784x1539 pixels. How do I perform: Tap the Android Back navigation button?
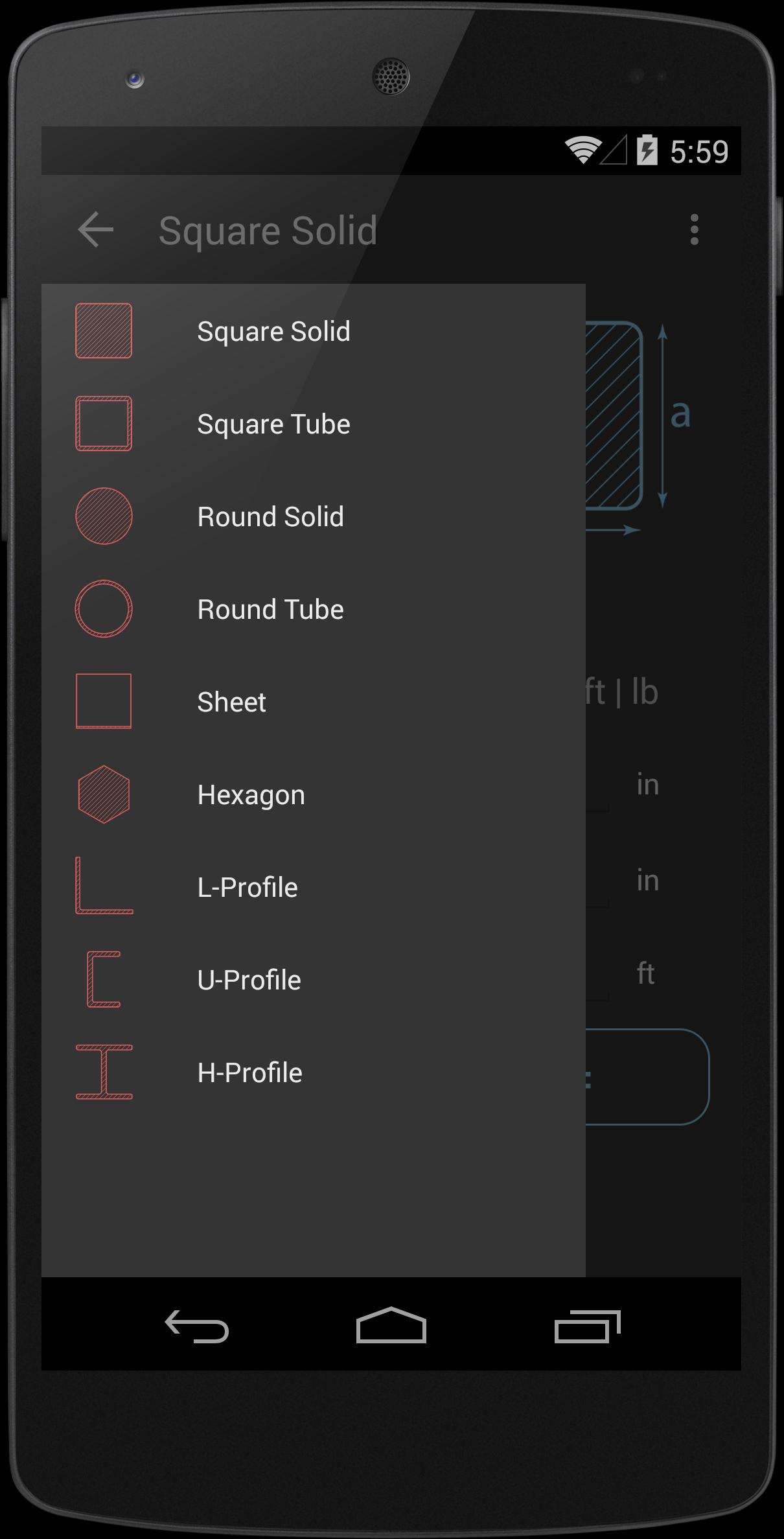point(197,1326)
